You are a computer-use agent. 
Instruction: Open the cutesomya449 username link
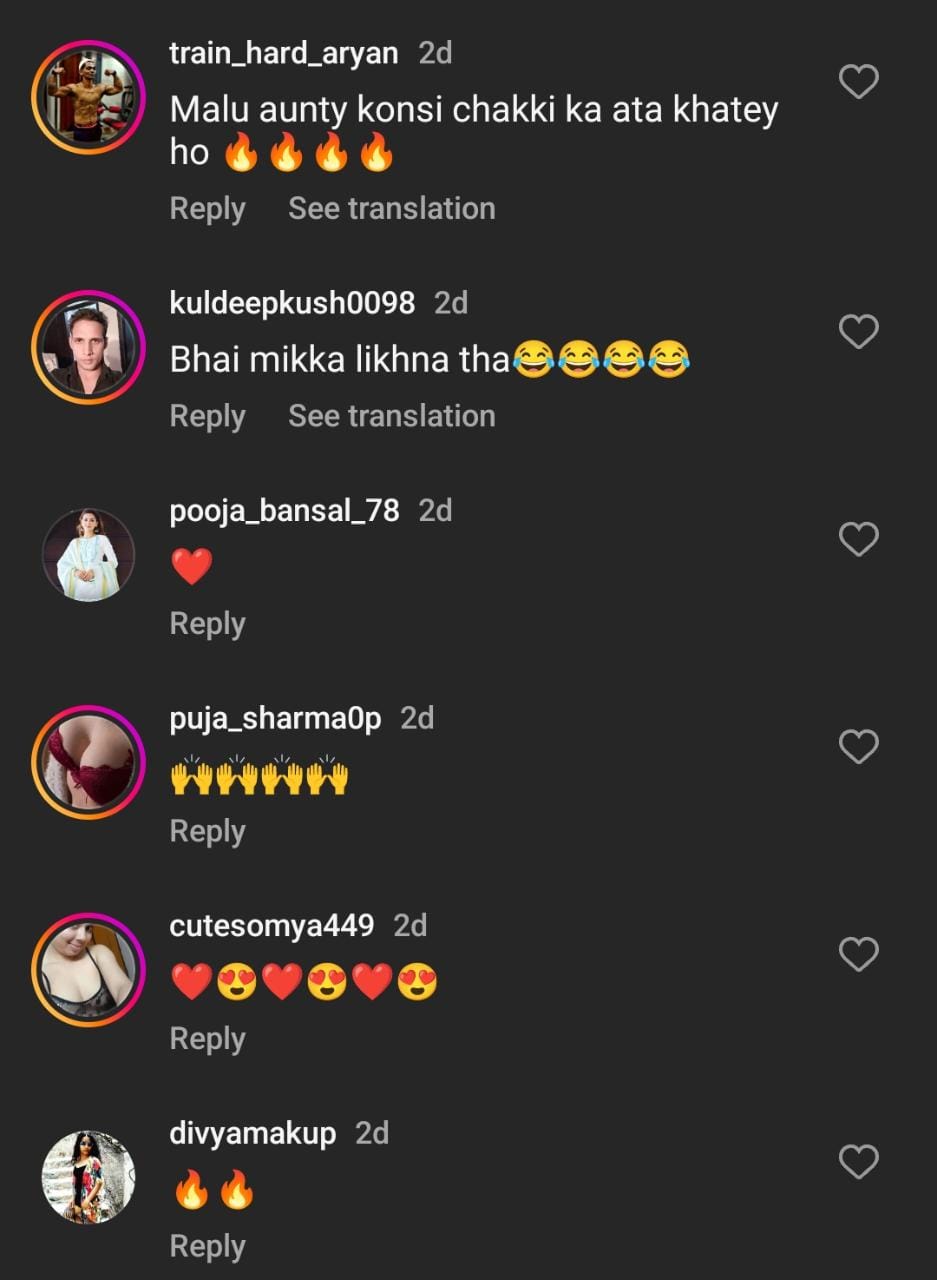pos(272,925)
